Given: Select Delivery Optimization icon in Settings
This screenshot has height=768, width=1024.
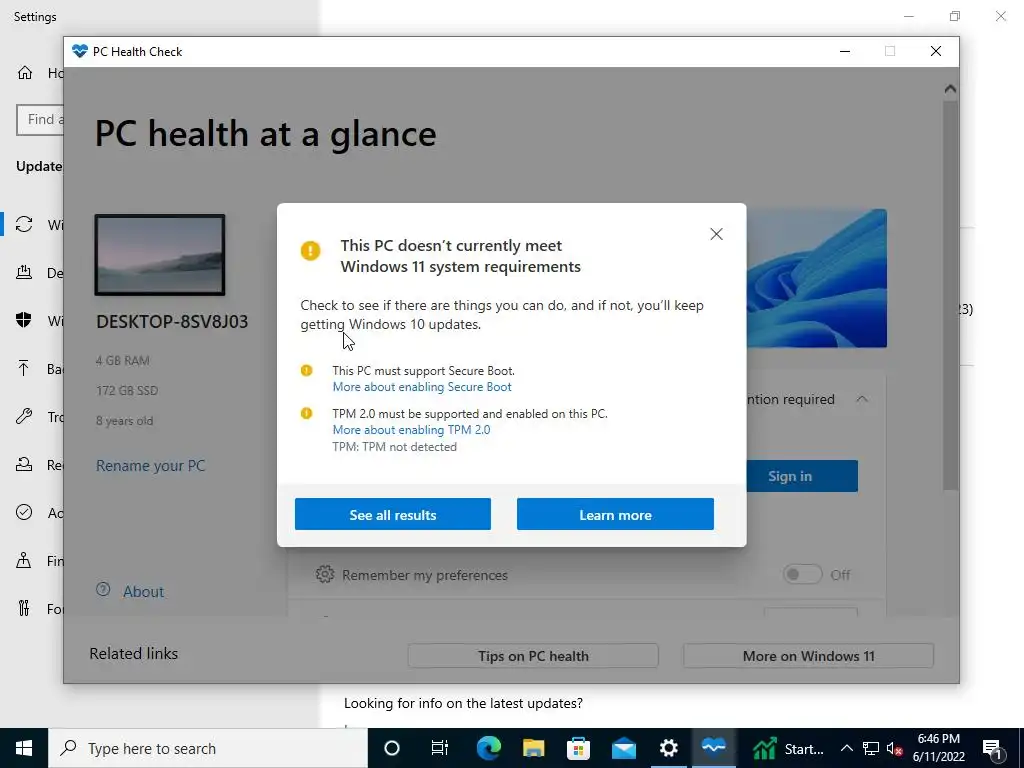Looking at the screenshot, I should 24,272.
